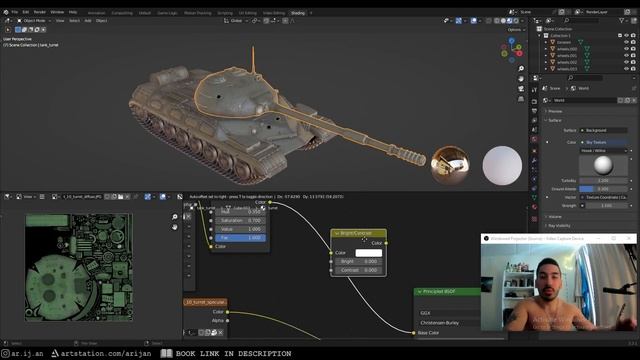Click the Texture Coordinate vector button
This screenshot has width=640, height=360.
pos(603,197)
